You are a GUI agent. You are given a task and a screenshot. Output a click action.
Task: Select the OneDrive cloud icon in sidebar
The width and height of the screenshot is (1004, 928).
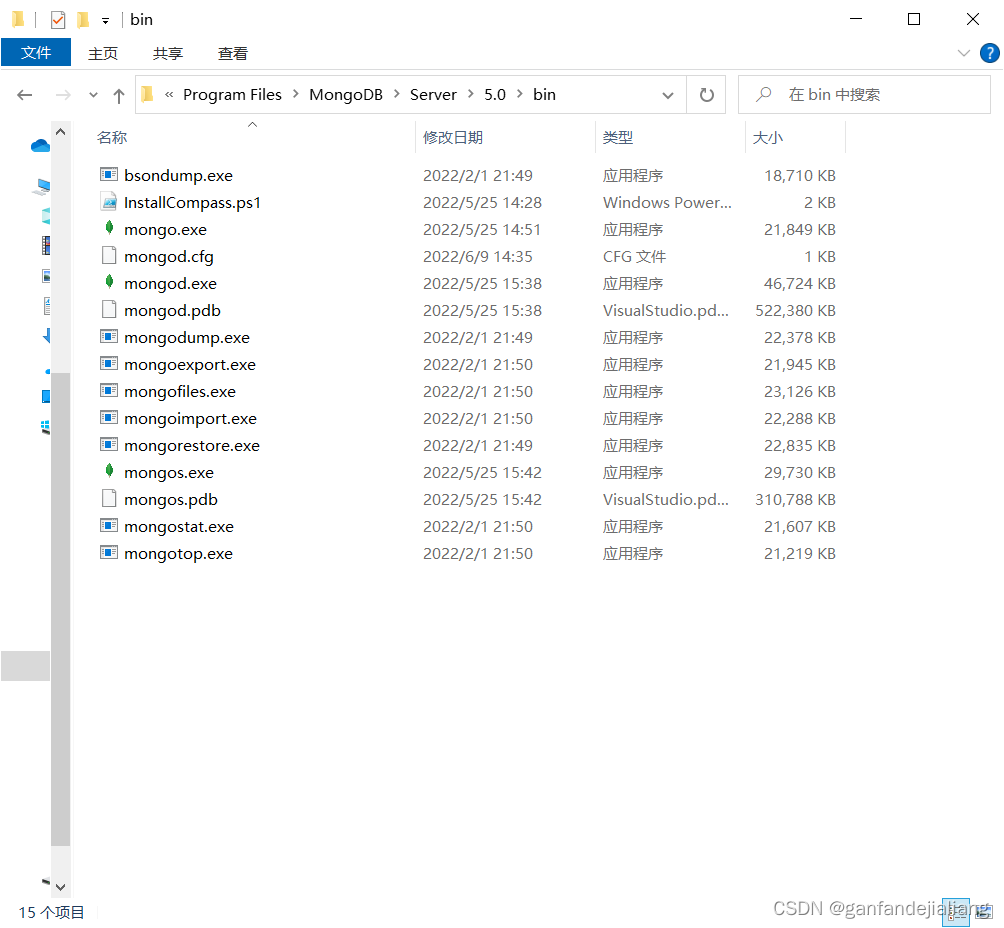click(40, 145)
